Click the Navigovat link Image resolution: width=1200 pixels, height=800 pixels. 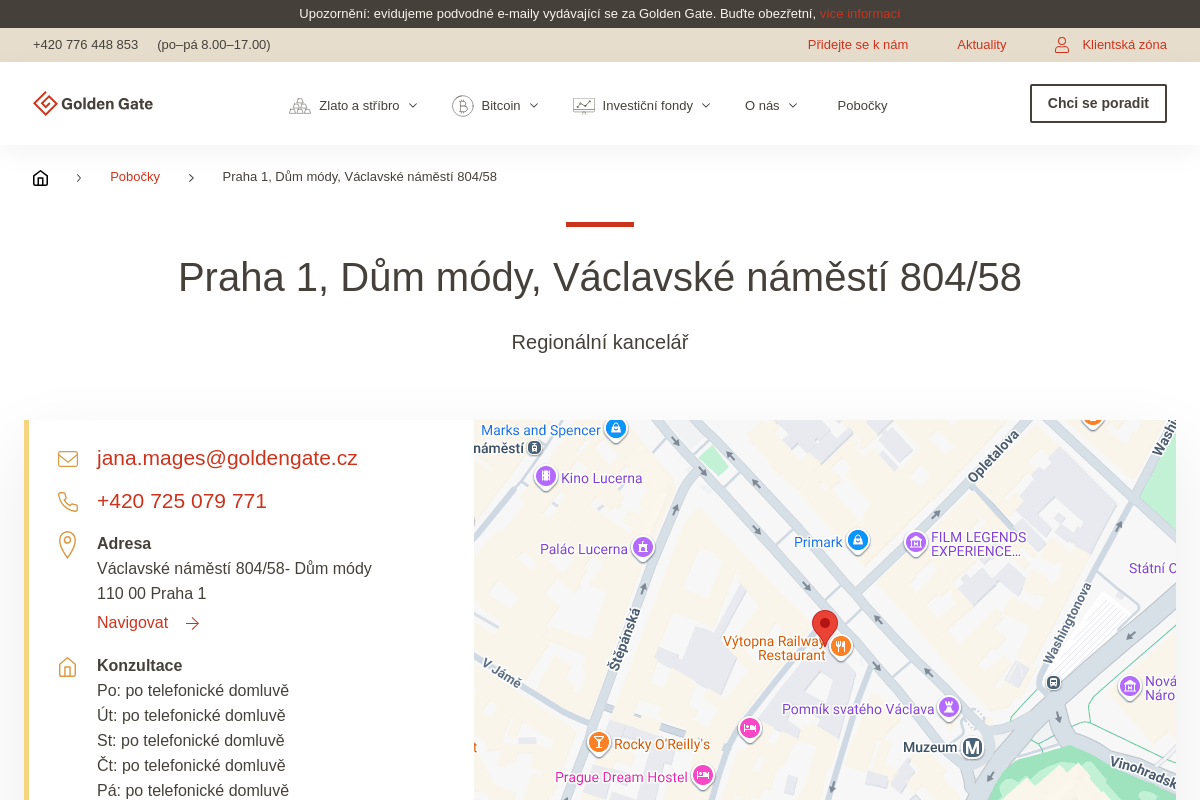coord(132,623)
